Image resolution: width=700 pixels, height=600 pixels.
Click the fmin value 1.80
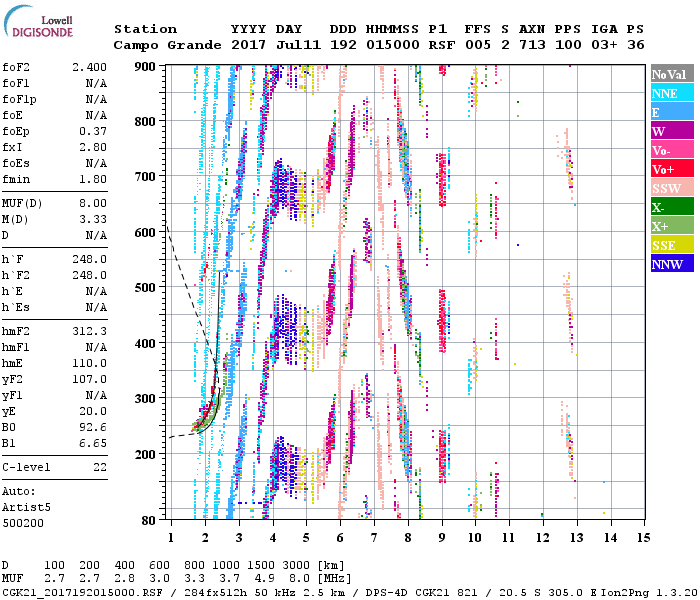[x=93, y=180]
